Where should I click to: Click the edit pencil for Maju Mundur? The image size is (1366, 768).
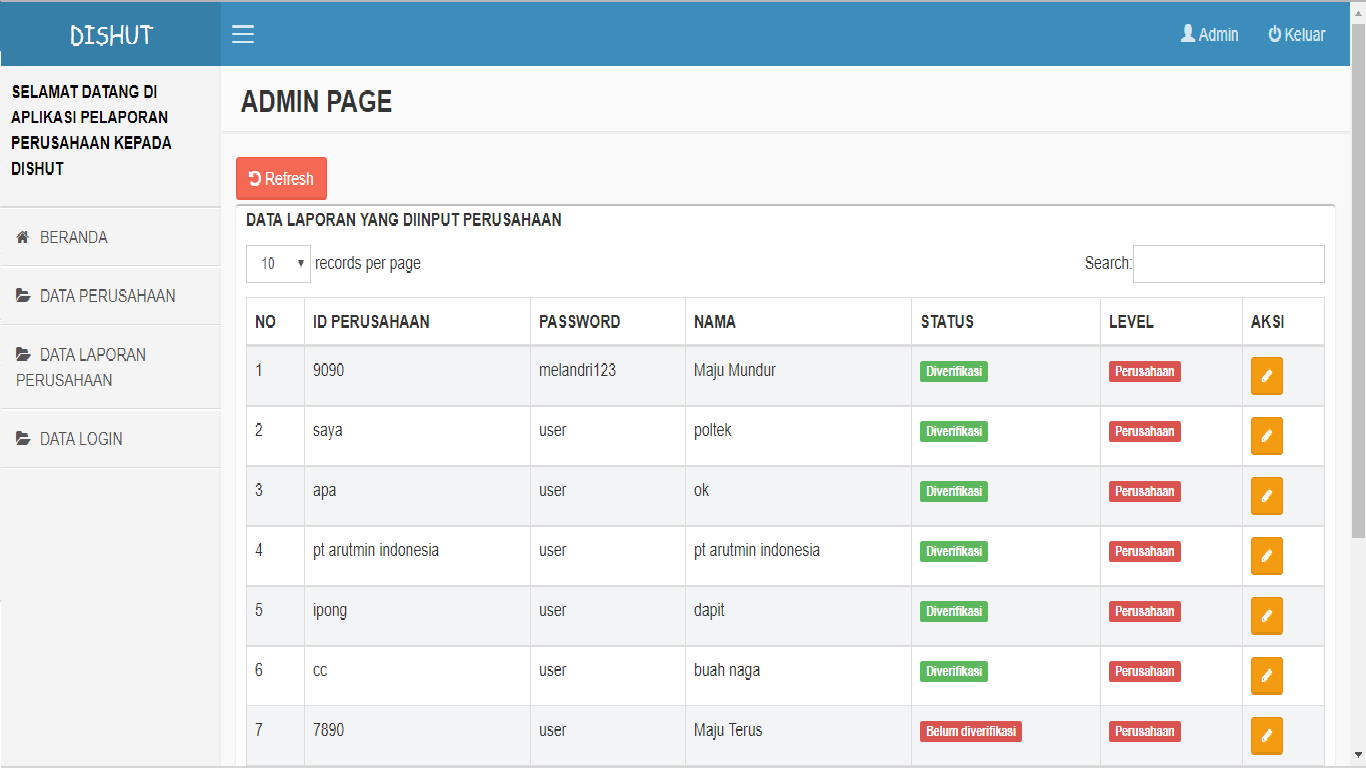tap(1266, 376)
